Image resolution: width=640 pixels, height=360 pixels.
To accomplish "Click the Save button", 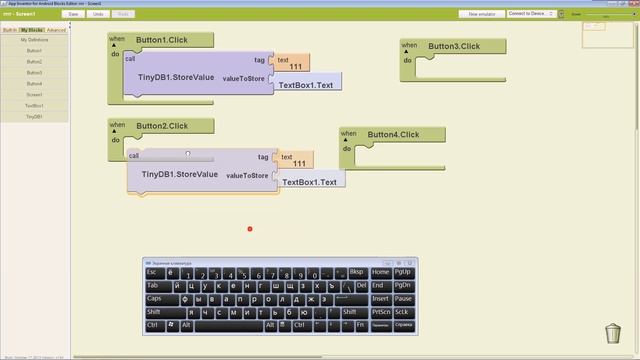I will (x=73, y=14).
